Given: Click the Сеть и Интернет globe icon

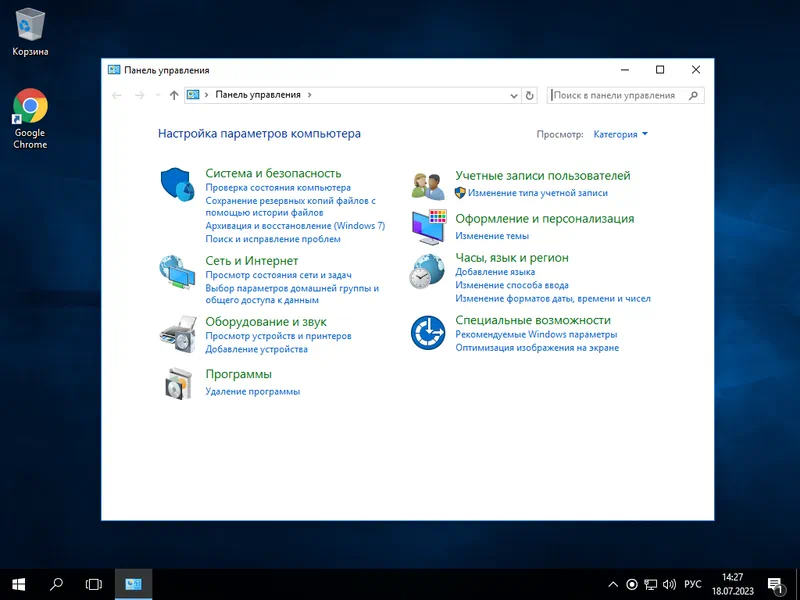Looking at the screenshot, I should click(177, 272).
